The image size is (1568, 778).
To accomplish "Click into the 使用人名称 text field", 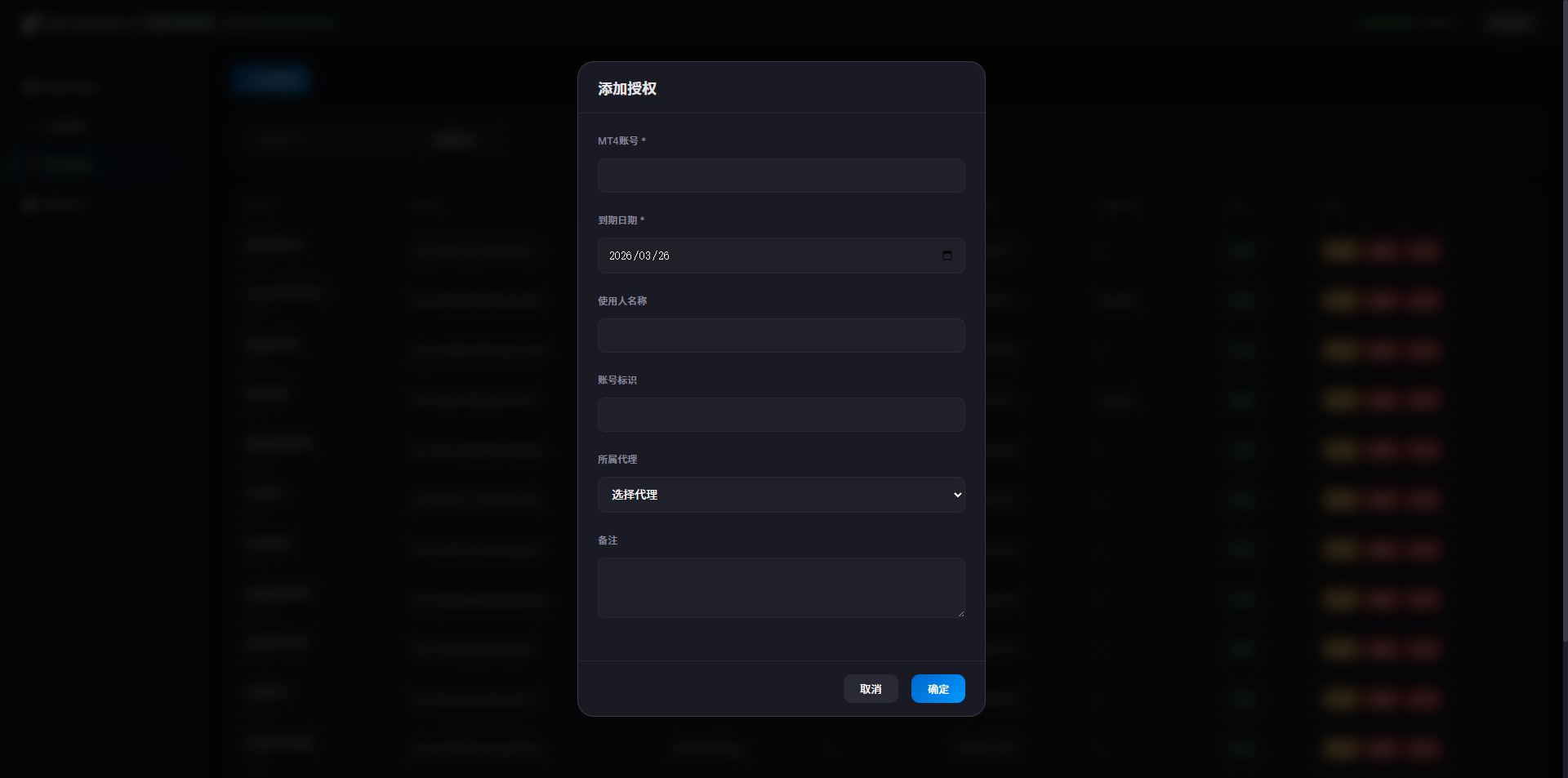I will click(781, 336).
